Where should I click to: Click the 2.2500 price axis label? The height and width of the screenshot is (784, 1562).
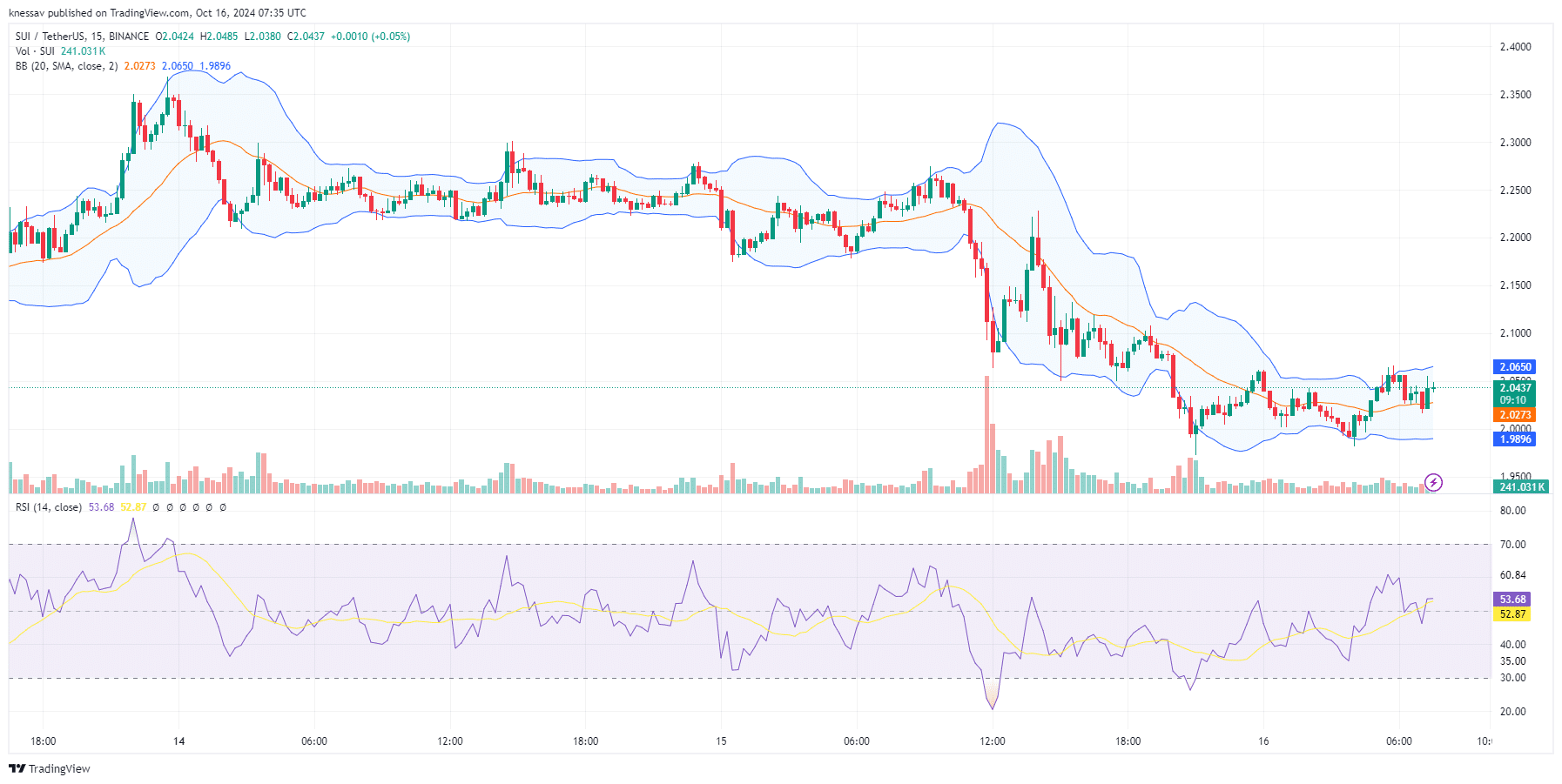(x=1515, y=191)
